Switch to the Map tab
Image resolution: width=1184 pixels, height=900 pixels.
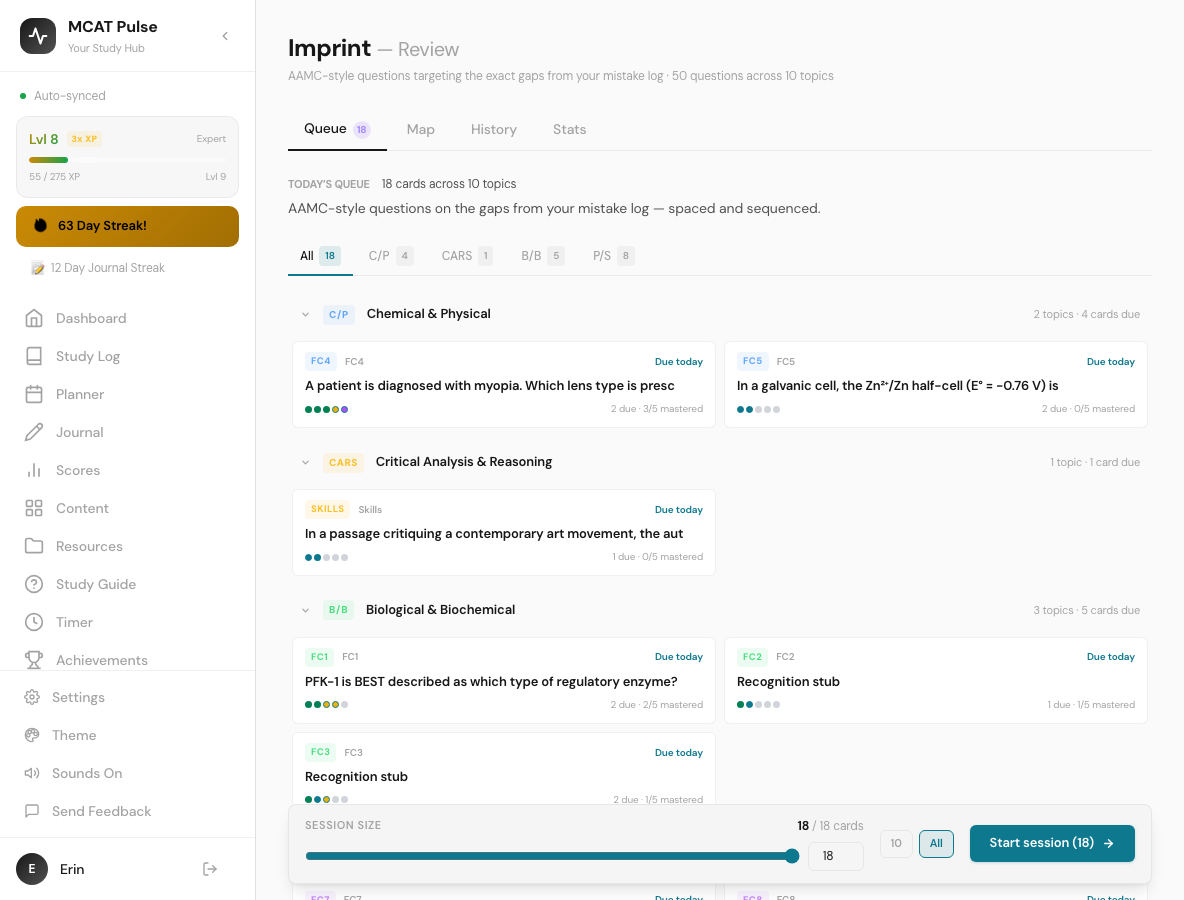point(421,129)
